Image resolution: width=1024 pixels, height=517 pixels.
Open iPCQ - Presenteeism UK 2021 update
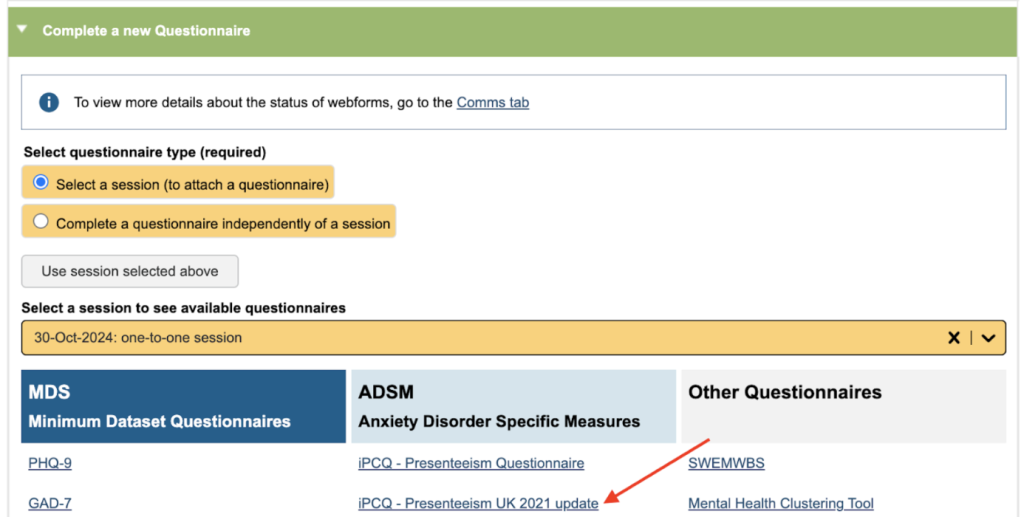point(478,503)
